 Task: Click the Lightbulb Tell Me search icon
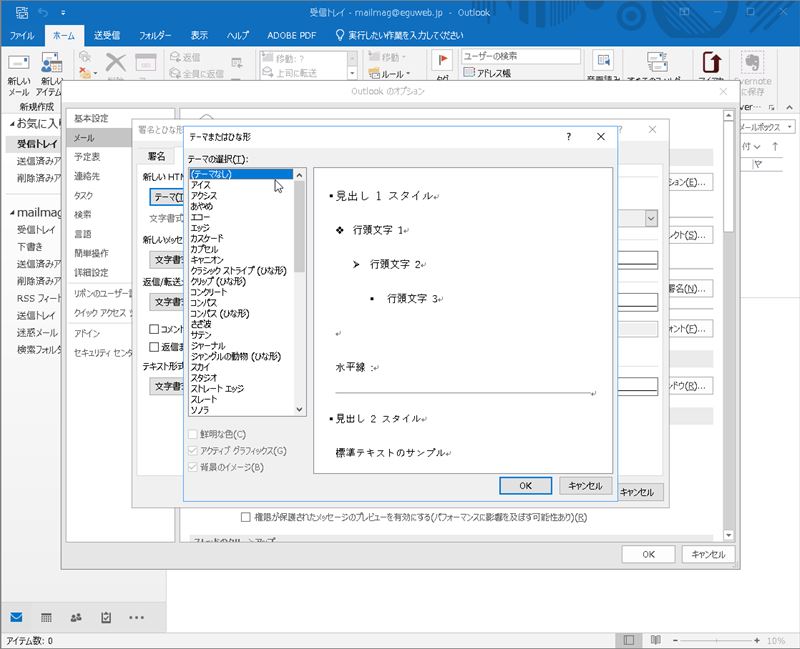pos(340,35)
